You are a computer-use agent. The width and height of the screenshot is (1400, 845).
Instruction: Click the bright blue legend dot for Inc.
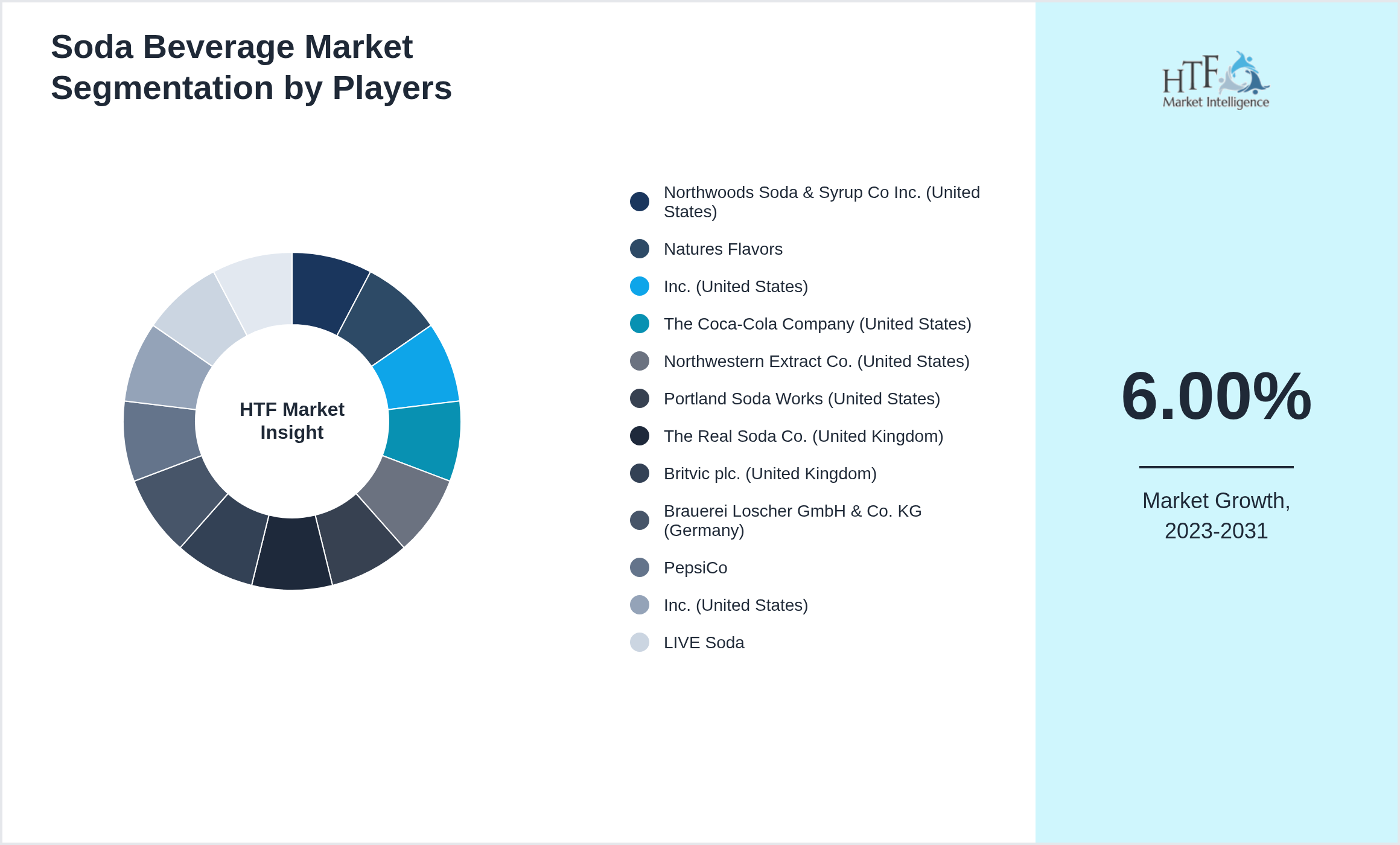click(x=640, y=286)
